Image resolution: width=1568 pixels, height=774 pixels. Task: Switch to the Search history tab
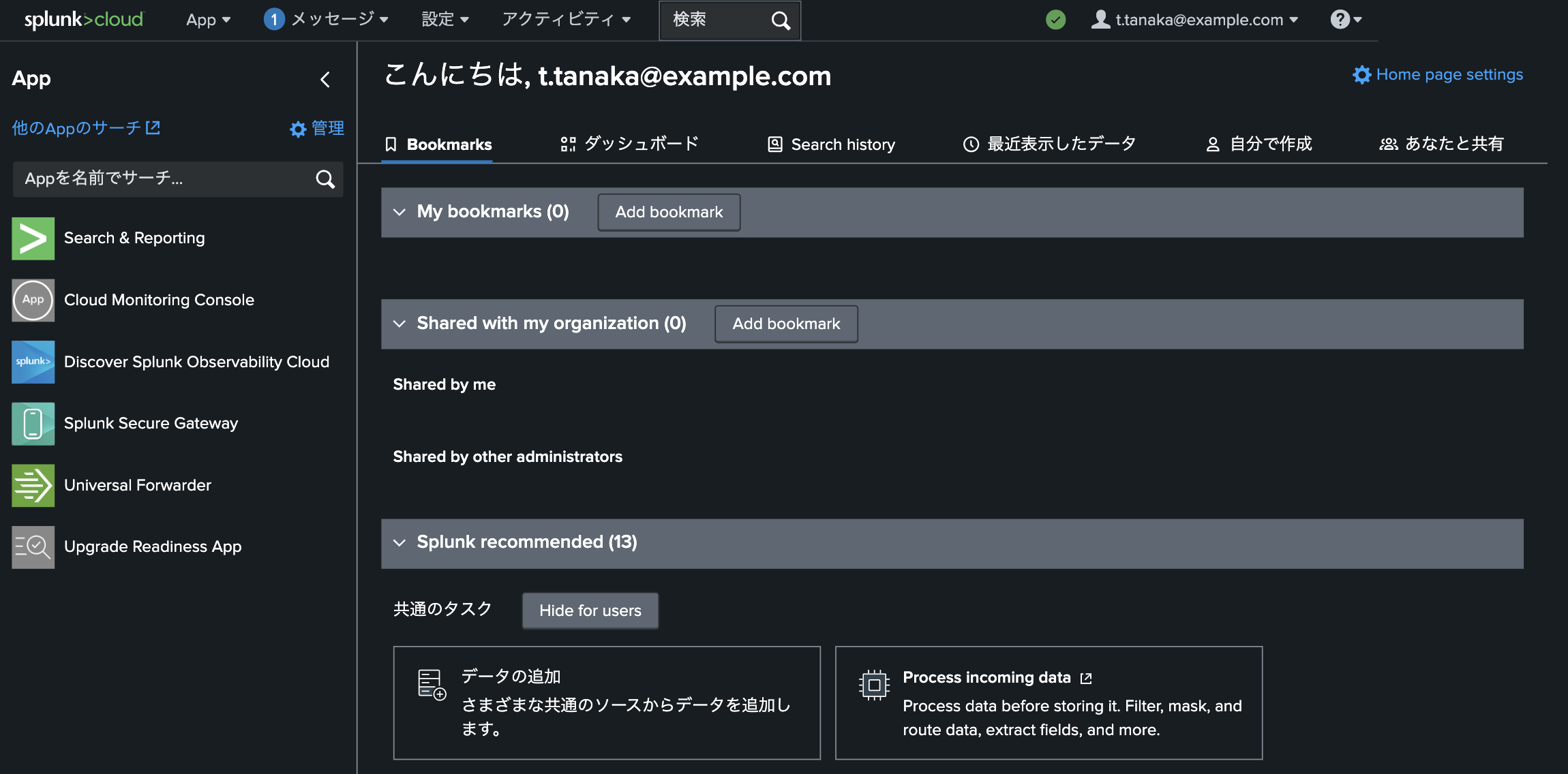831,144
